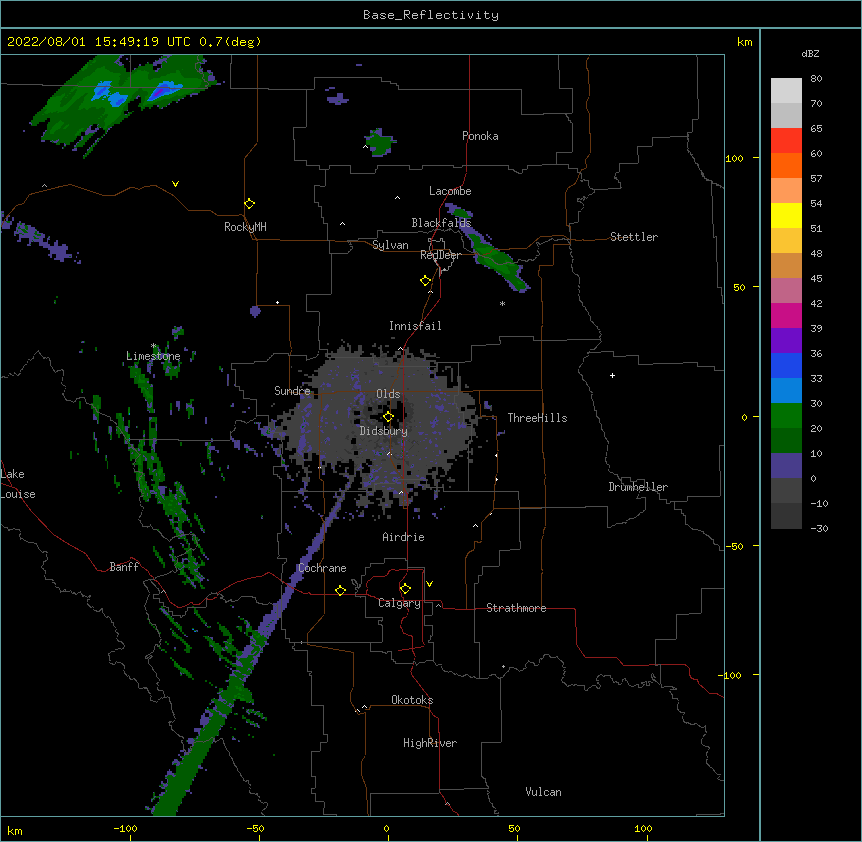Click the Cochrane town label

point(322,568)
